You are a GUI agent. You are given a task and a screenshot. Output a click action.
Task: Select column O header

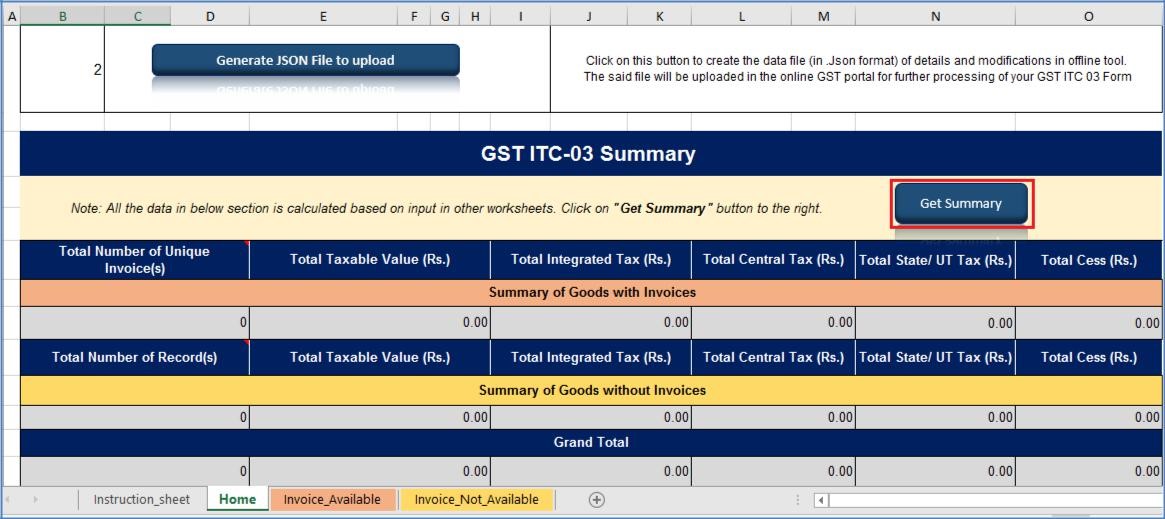(1088, 16)
